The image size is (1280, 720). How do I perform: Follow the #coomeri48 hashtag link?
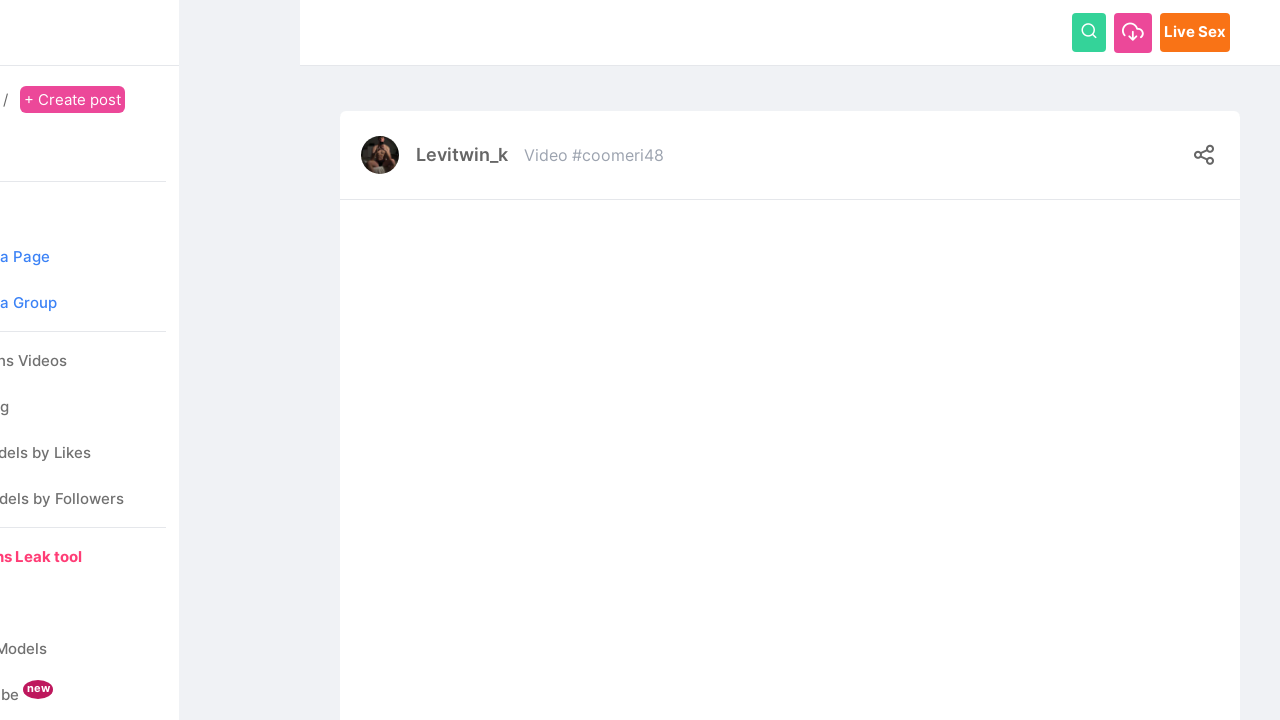[618, 156]
